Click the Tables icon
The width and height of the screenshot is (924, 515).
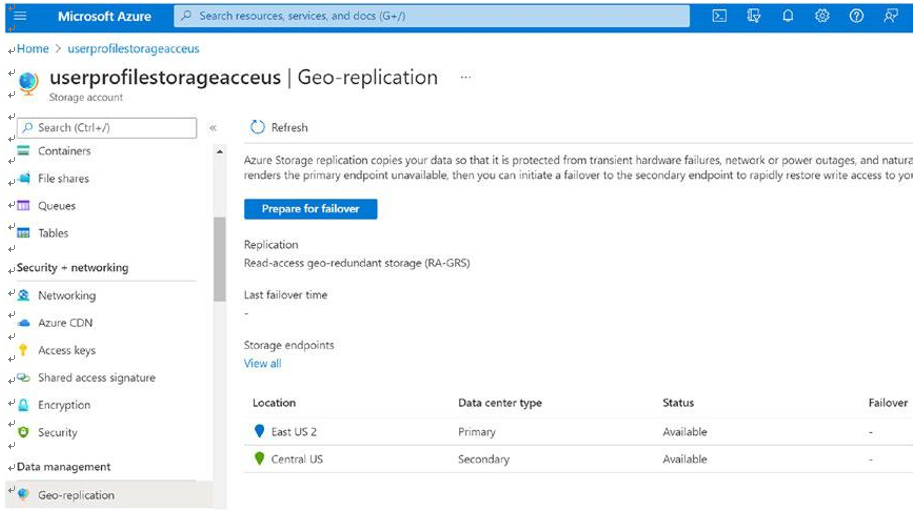coord(24,233)
